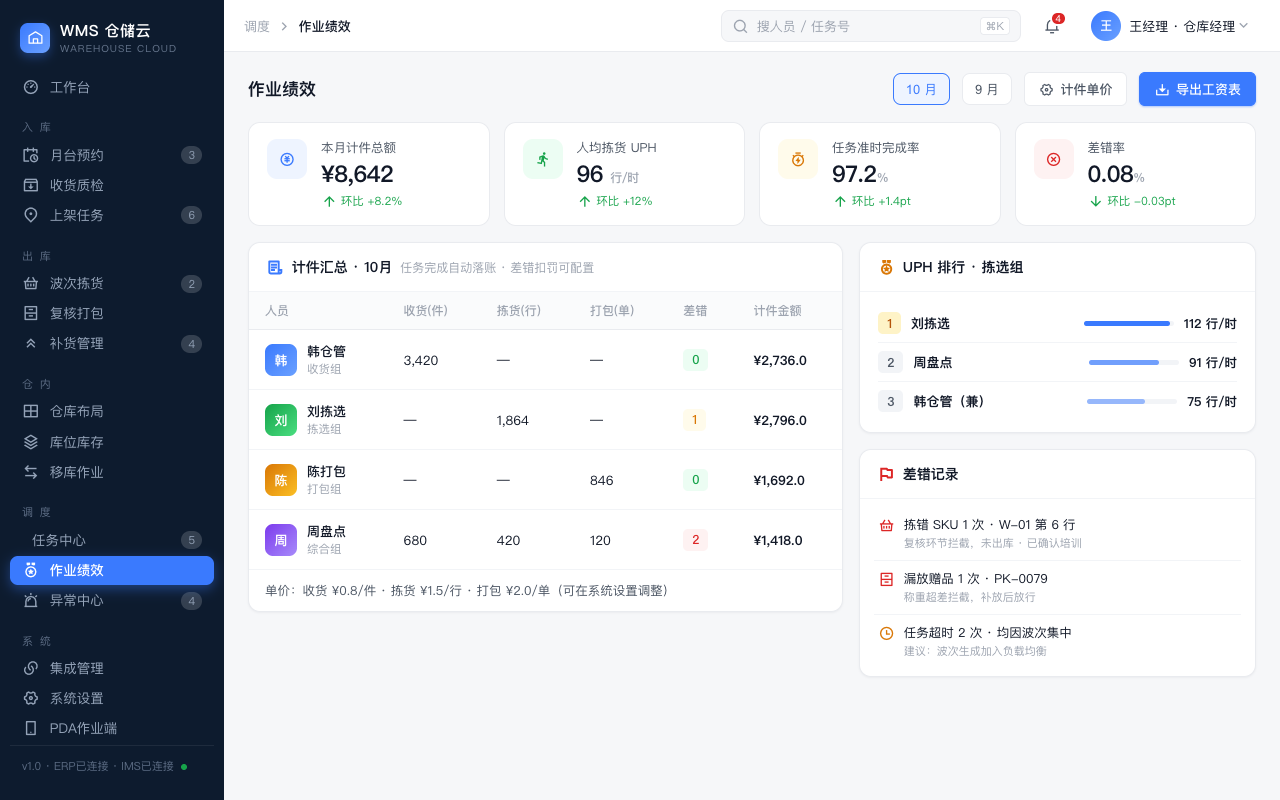Click the UPH 排行 medal icon

[x=886, y=267]
